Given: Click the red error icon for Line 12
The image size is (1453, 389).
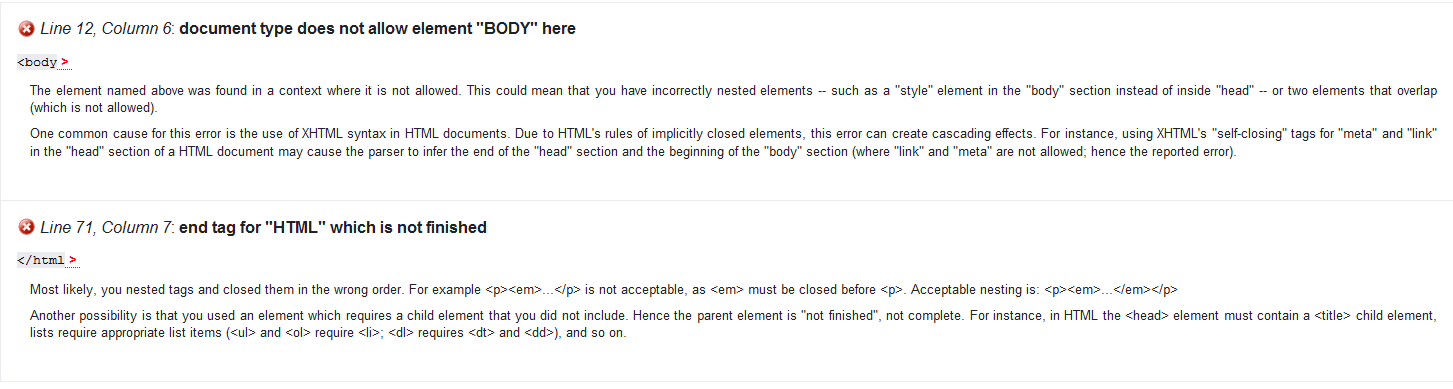Looking at the screenshot, I should pos(27,29).
